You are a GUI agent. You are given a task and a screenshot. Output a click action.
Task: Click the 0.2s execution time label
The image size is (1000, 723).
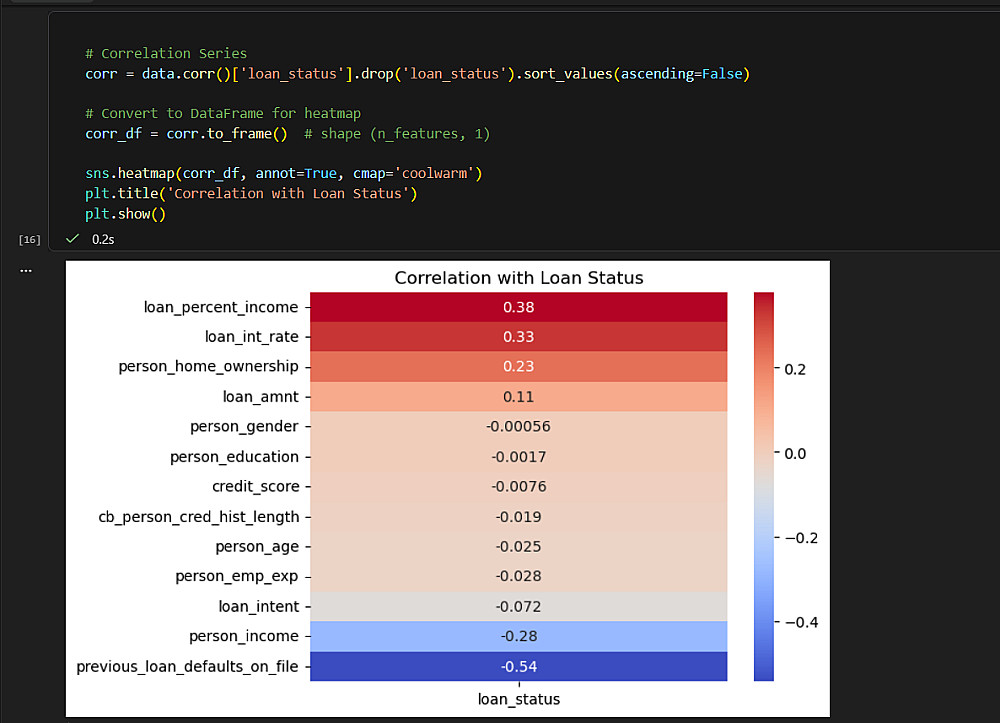[103, 240]
